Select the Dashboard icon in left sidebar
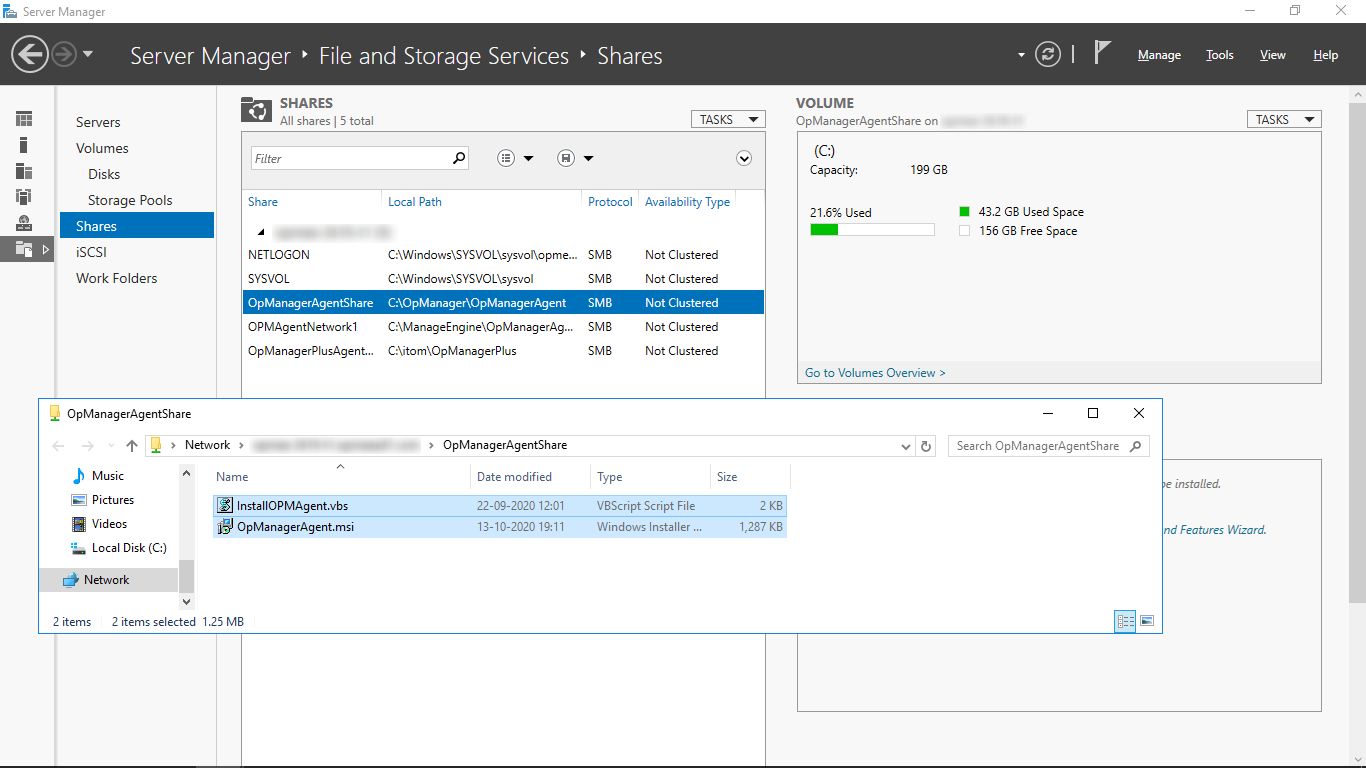Image resolution: width=1366 pixels, height=768 pixels. 24,119
